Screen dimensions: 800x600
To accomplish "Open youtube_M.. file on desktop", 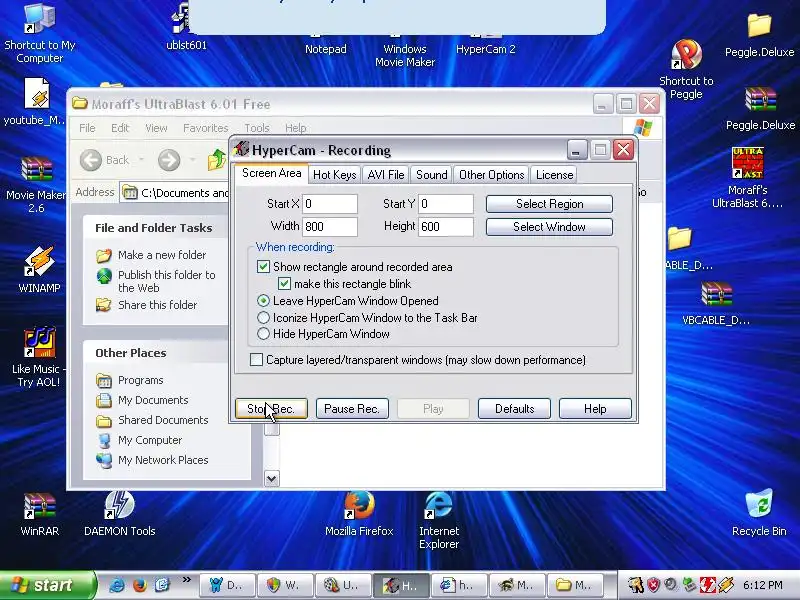I will (x=36, y=102).
